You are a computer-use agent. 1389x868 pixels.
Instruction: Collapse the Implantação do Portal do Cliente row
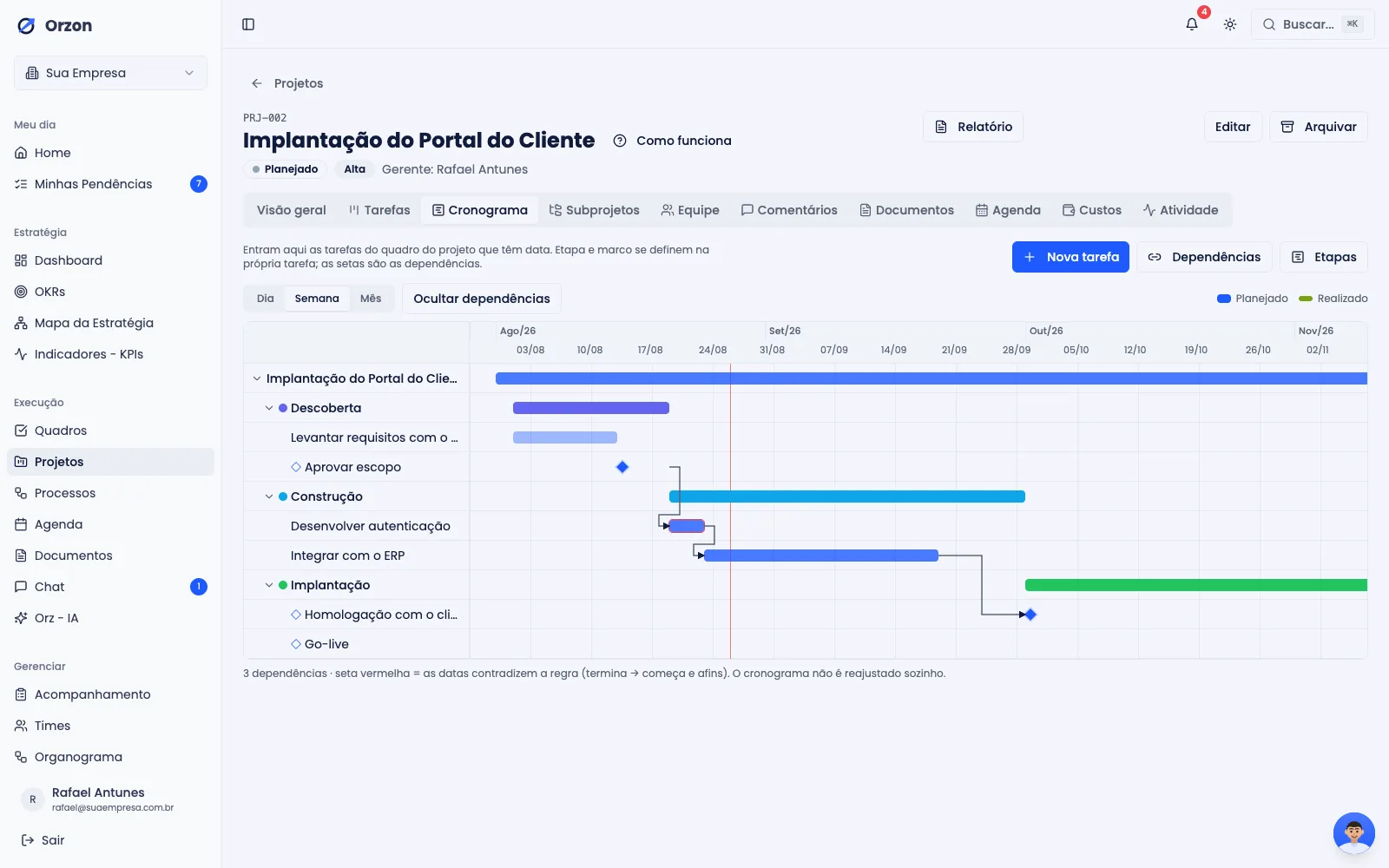click(x=257, y=378)
